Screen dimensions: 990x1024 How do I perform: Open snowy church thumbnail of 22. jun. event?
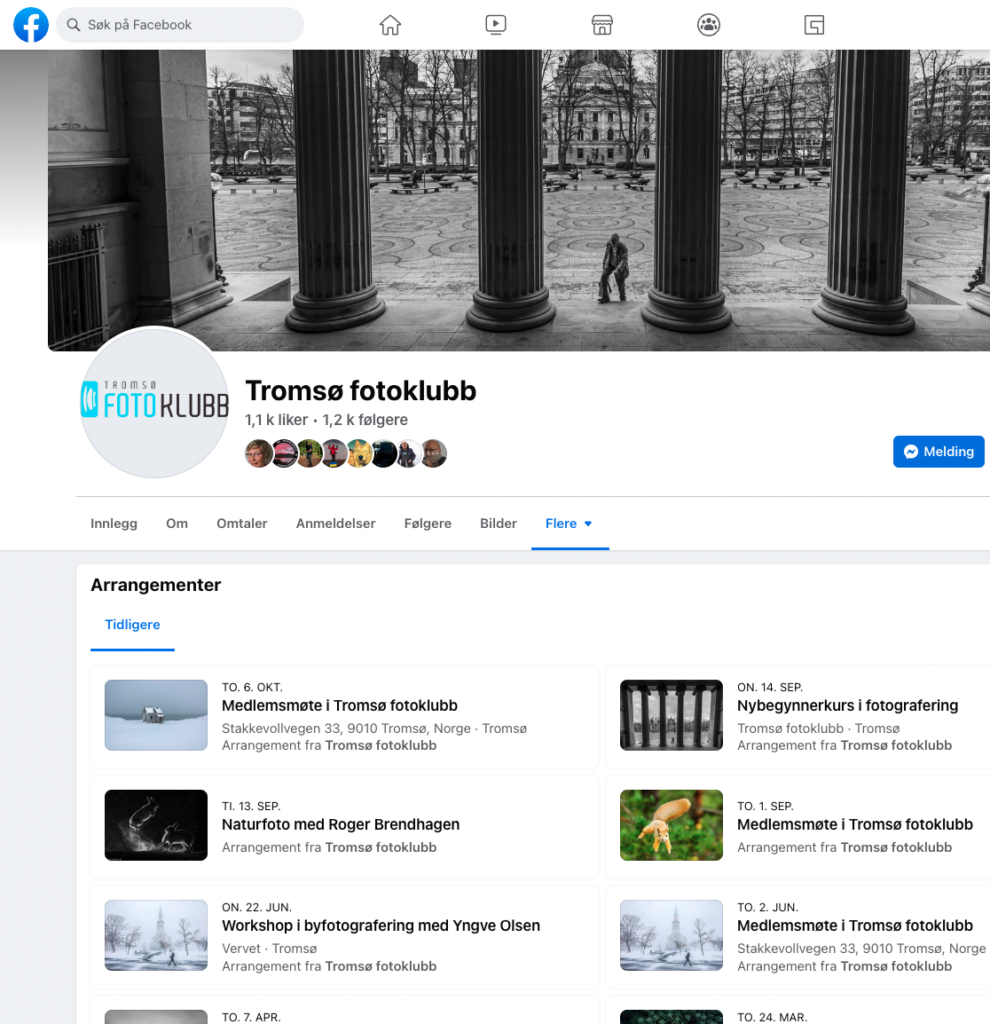point(156,935)
